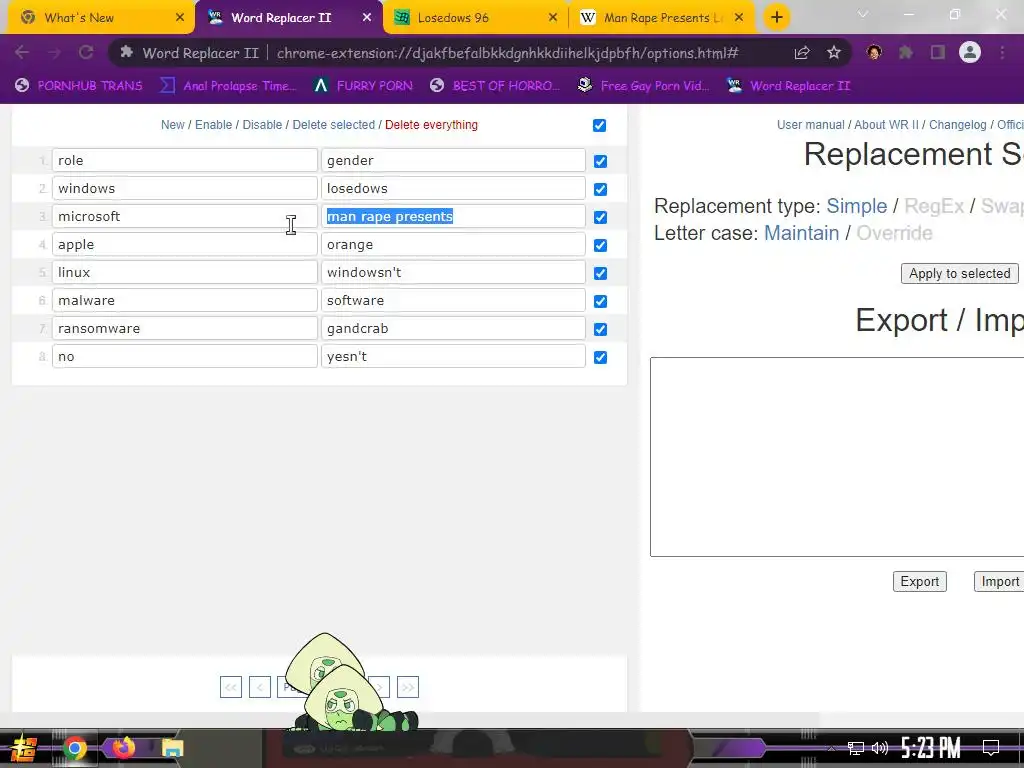Open File Explorer from the taskbar
Viewport: 1024px width, 768px height.
pos(172,748)
